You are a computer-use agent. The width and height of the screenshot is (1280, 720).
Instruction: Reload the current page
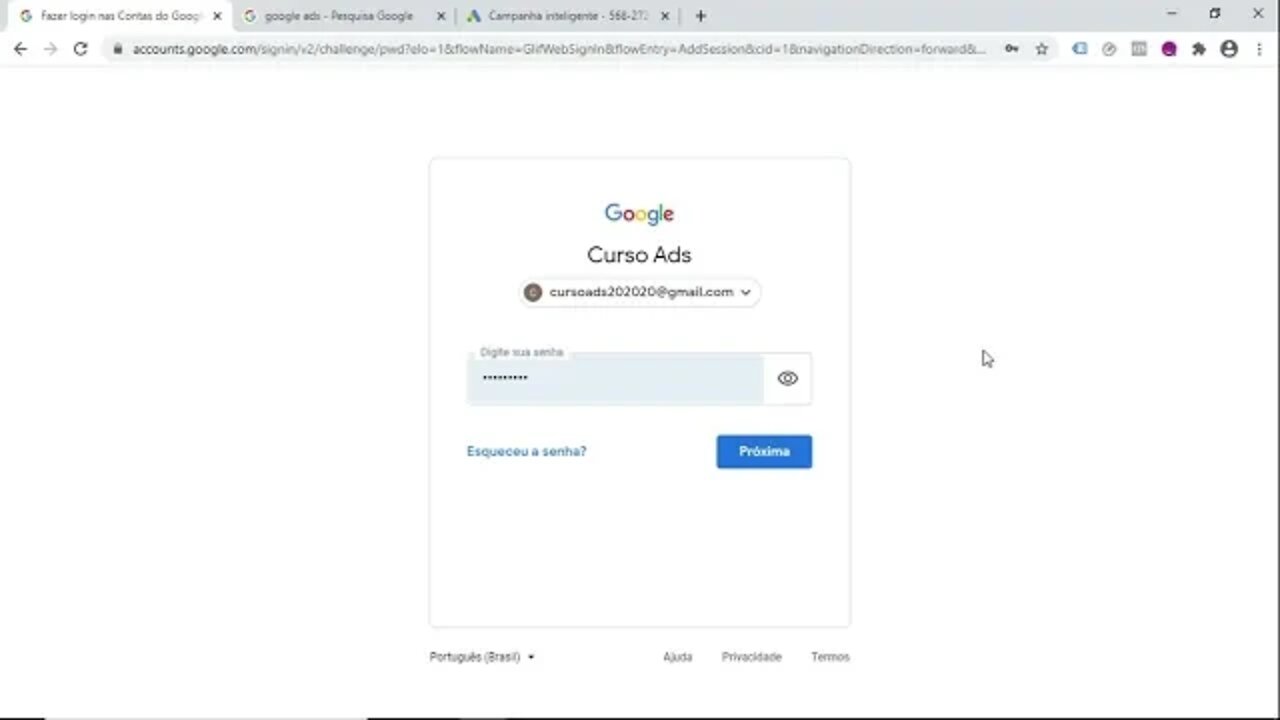(81, 49)
